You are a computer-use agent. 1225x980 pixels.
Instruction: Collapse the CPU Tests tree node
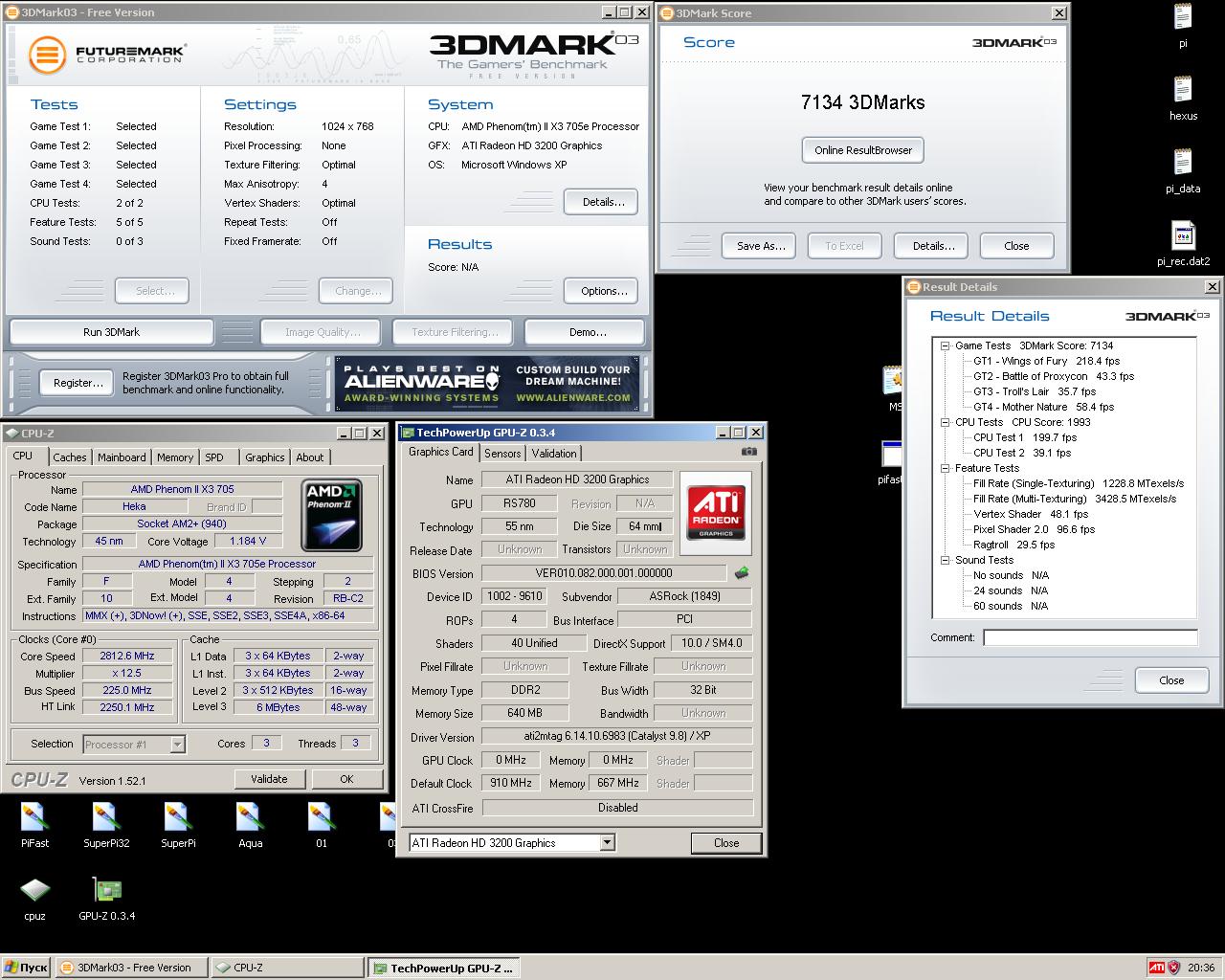[x=945, y=422]
